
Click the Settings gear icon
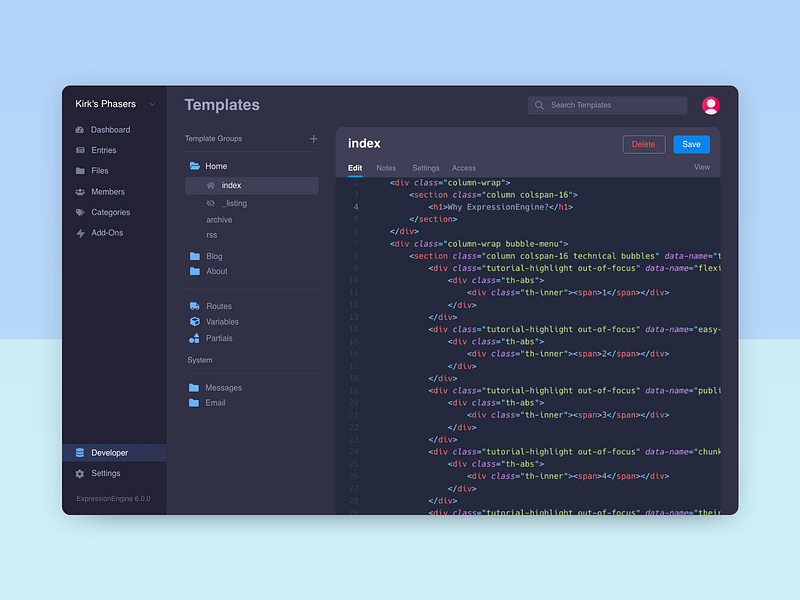click(81, 473)
